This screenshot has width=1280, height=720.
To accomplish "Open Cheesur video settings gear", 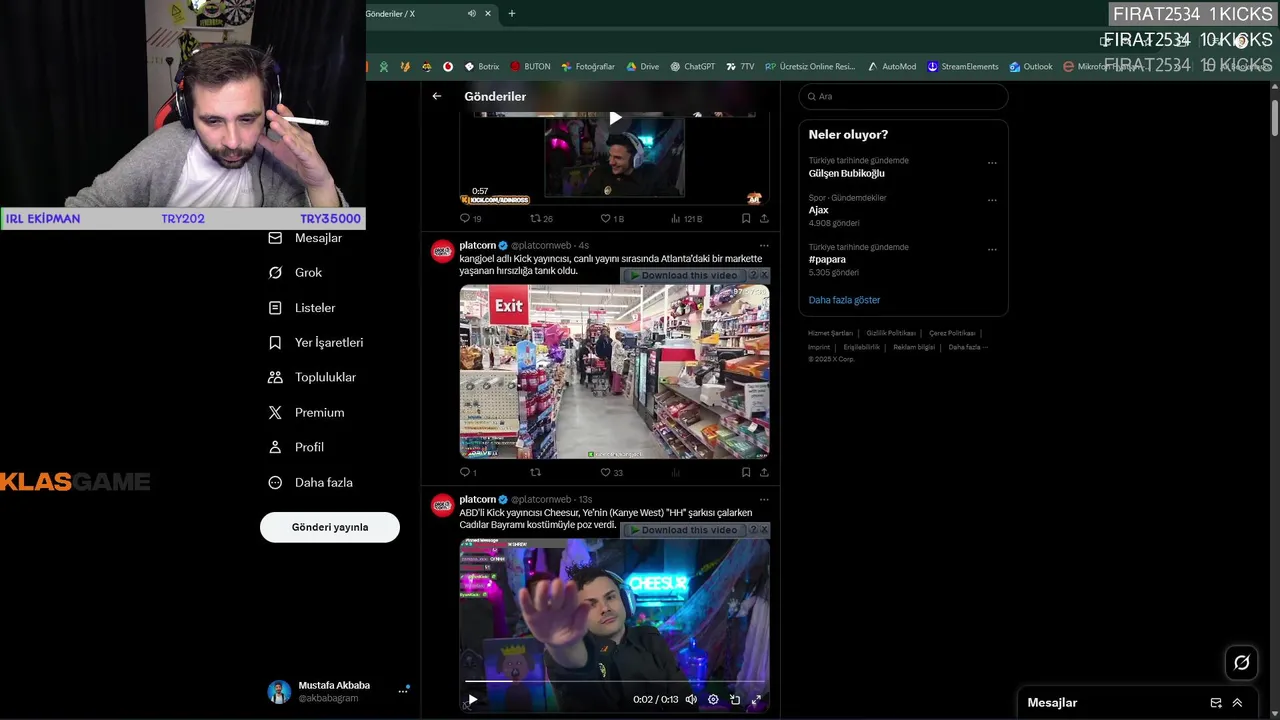I will pyautogui.click(x=713, y=700).
